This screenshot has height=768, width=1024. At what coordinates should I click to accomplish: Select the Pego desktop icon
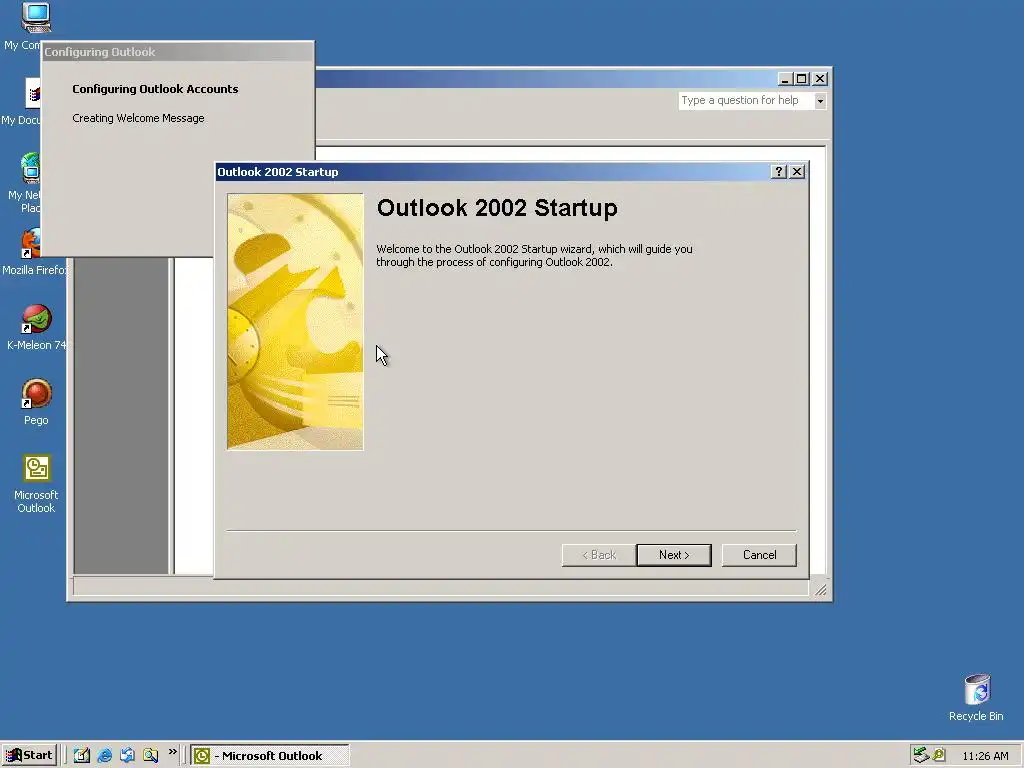36,402
